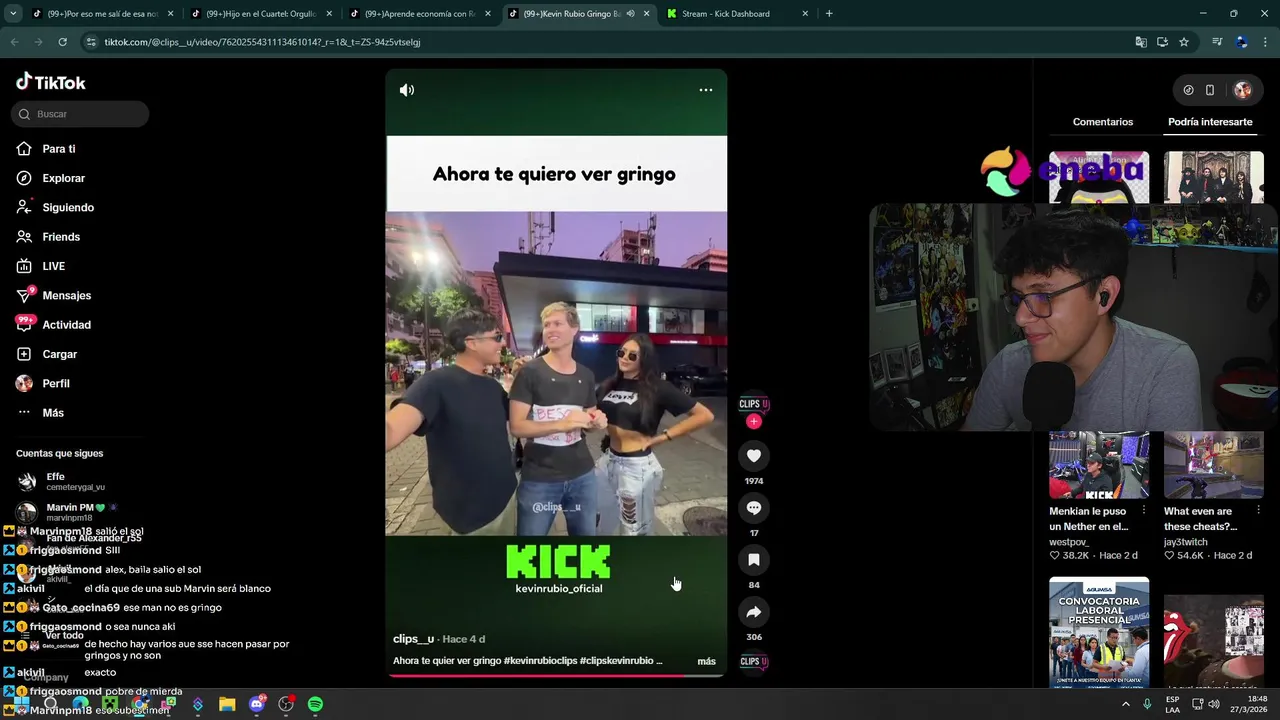
Task: Open westpov_ creator link
Action: pyautogui.click(x=1071, y=542)
